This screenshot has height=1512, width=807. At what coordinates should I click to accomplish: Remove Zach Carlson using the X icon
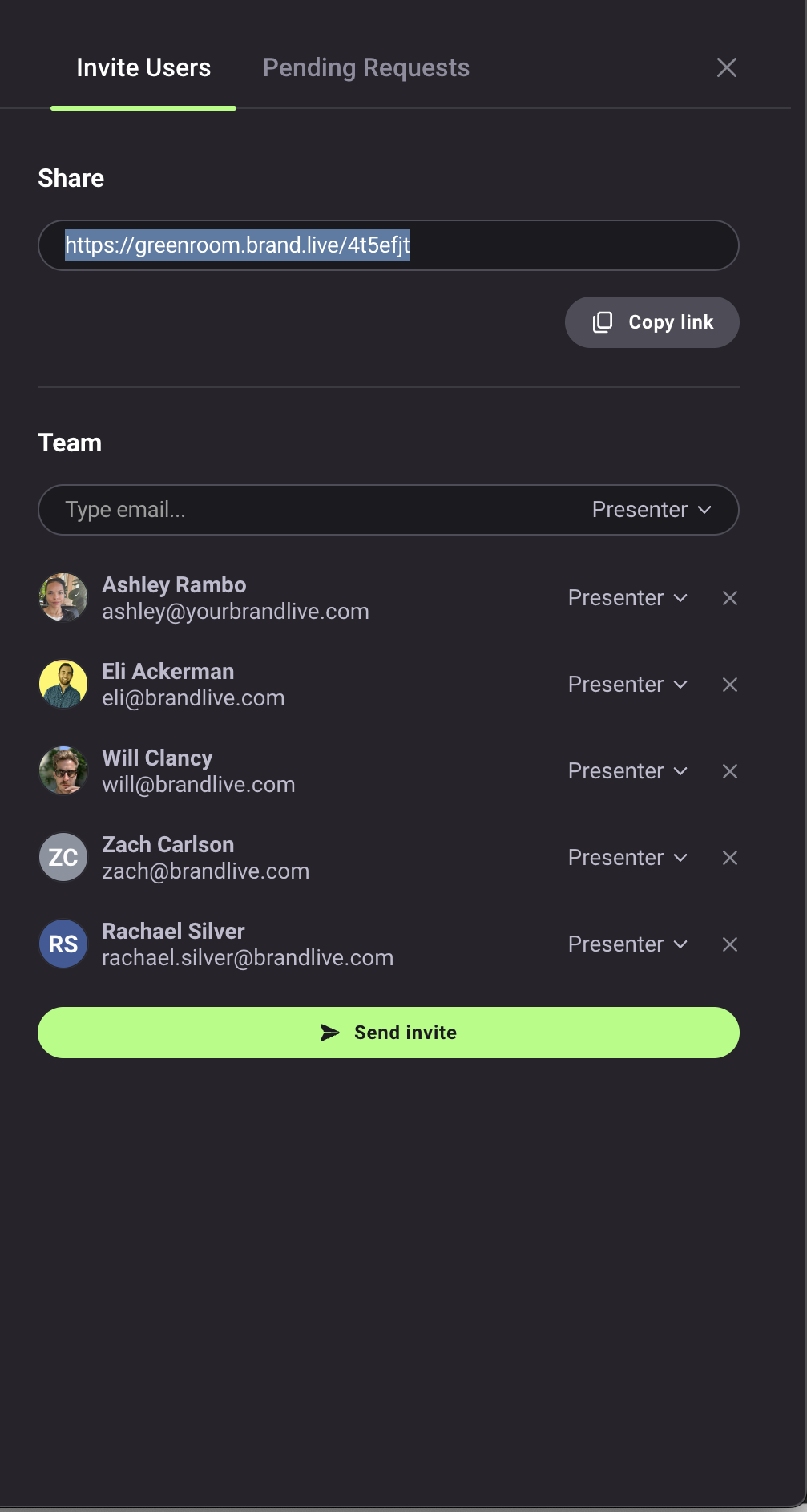729,858
